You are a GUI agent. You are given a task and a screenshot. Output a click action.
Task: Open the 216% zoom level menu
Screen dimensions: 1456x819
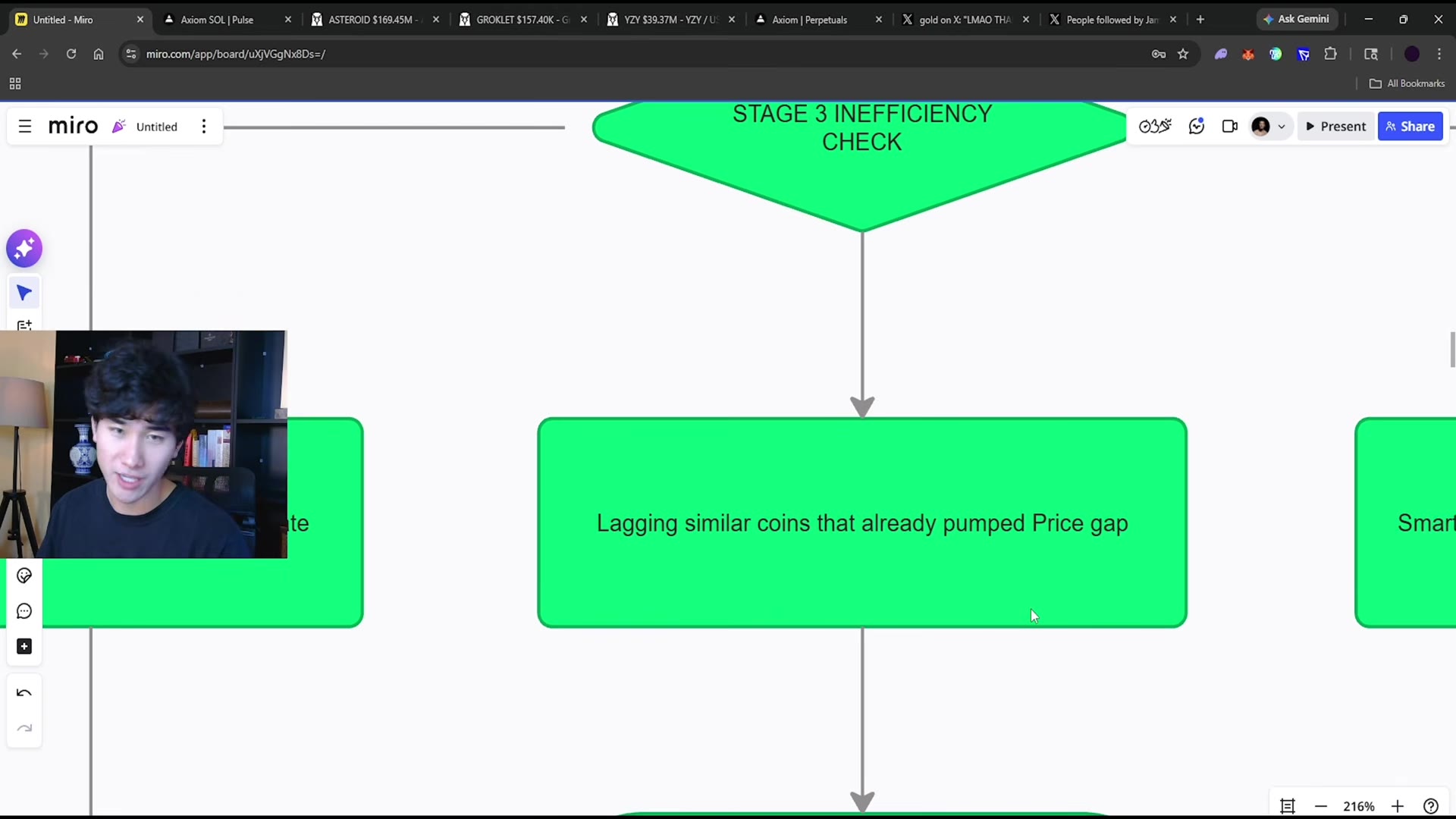click(x=1359, y=806)
